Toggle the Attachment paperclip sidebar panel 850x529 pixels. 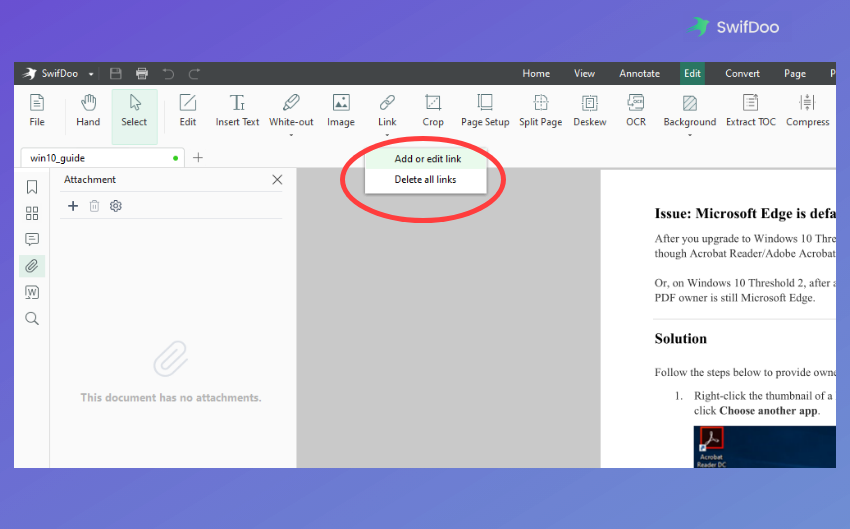(x=32, y=266)
